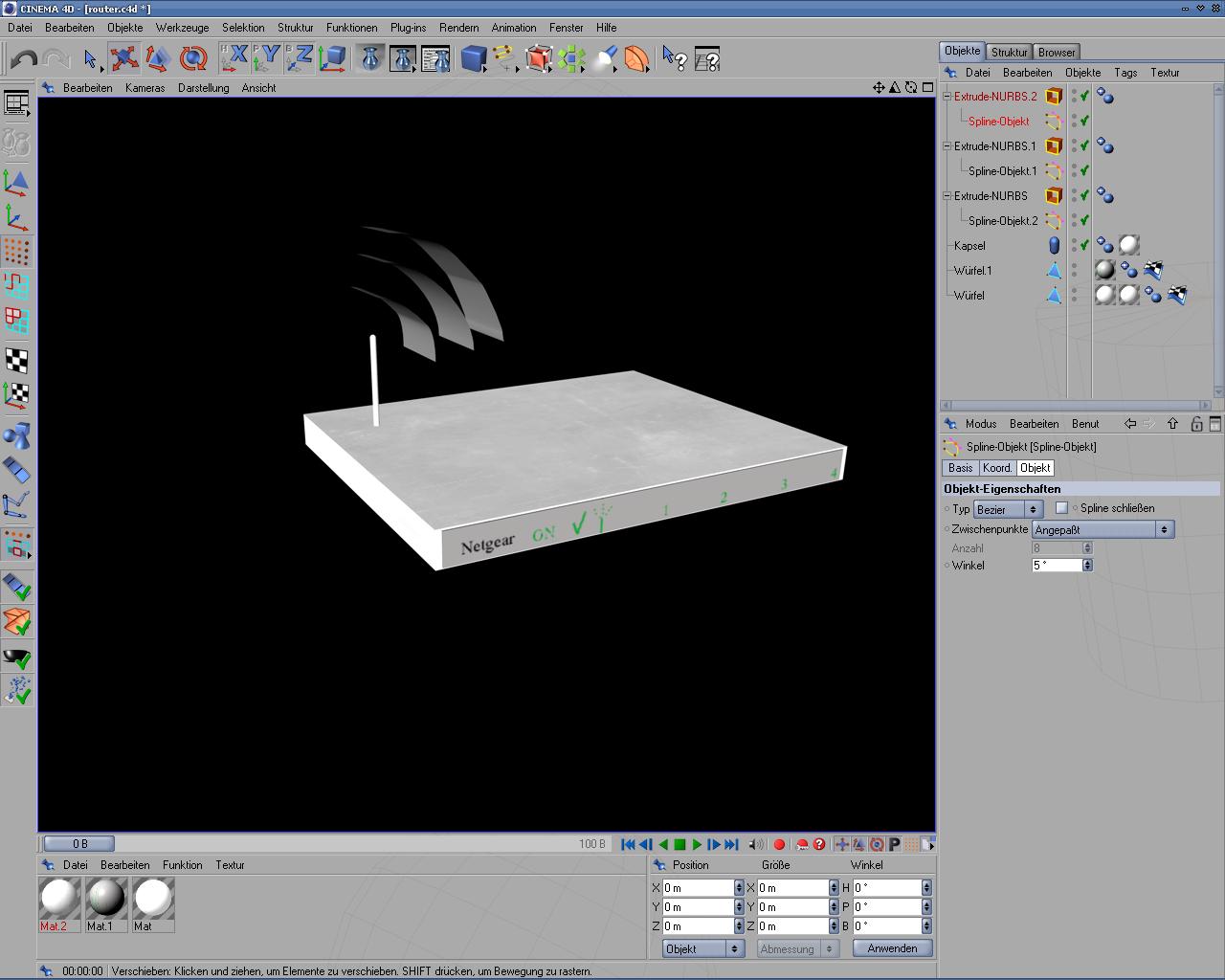Image resolution: width=1225 pixels, height=980 pixels.
Task: Play animation forward
Action: coord(697,844)
